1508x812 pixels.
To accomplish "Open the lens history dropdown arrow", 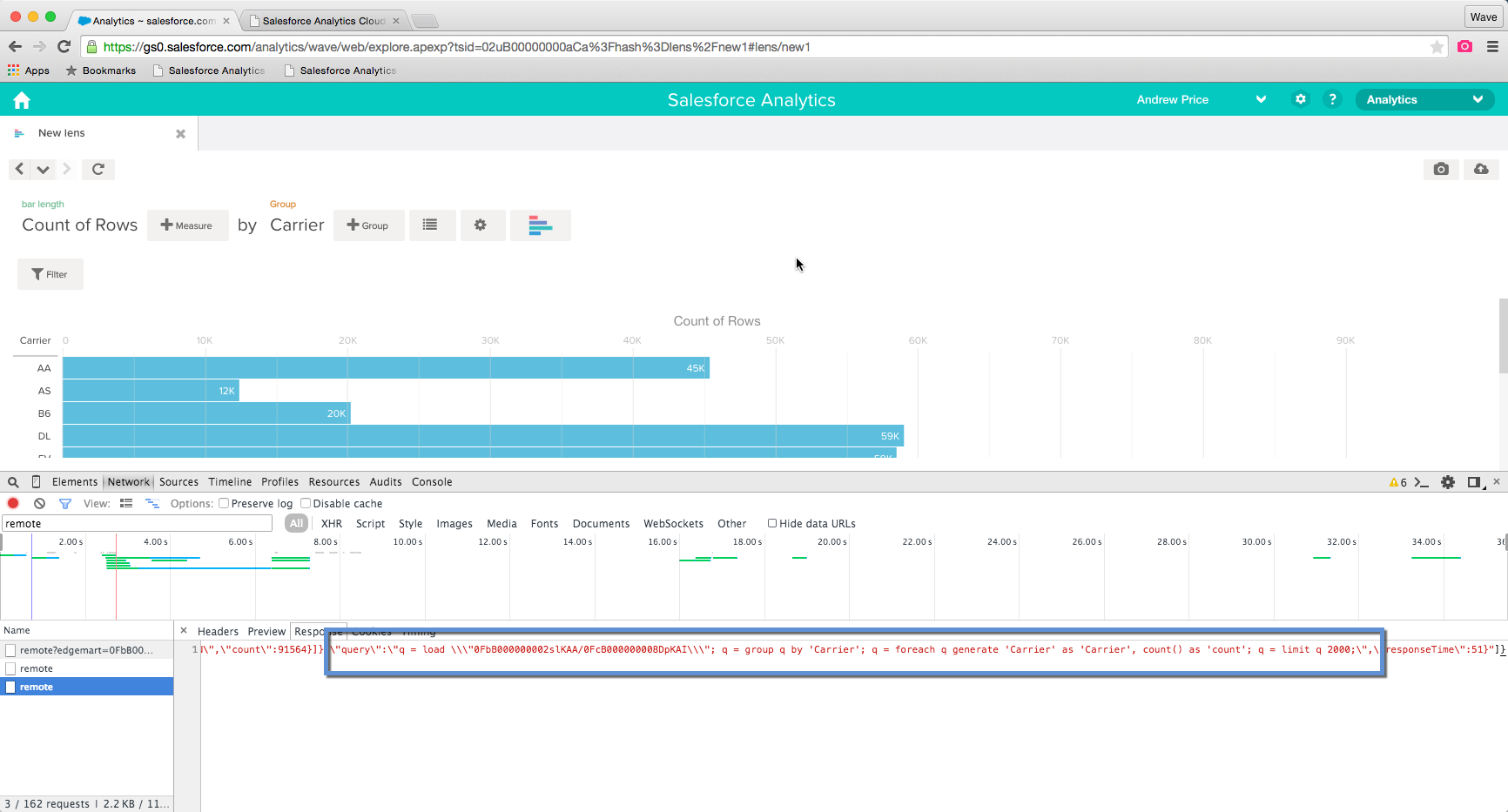I will [x=43, y=169].
